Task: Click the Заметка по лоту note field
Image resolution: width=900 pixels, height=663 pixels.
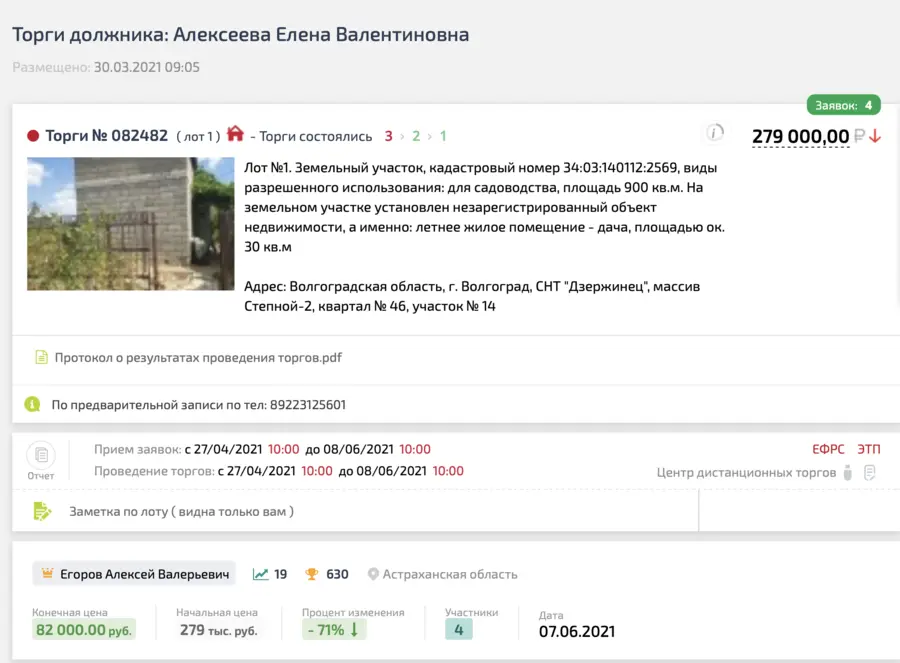Action: 355,511
